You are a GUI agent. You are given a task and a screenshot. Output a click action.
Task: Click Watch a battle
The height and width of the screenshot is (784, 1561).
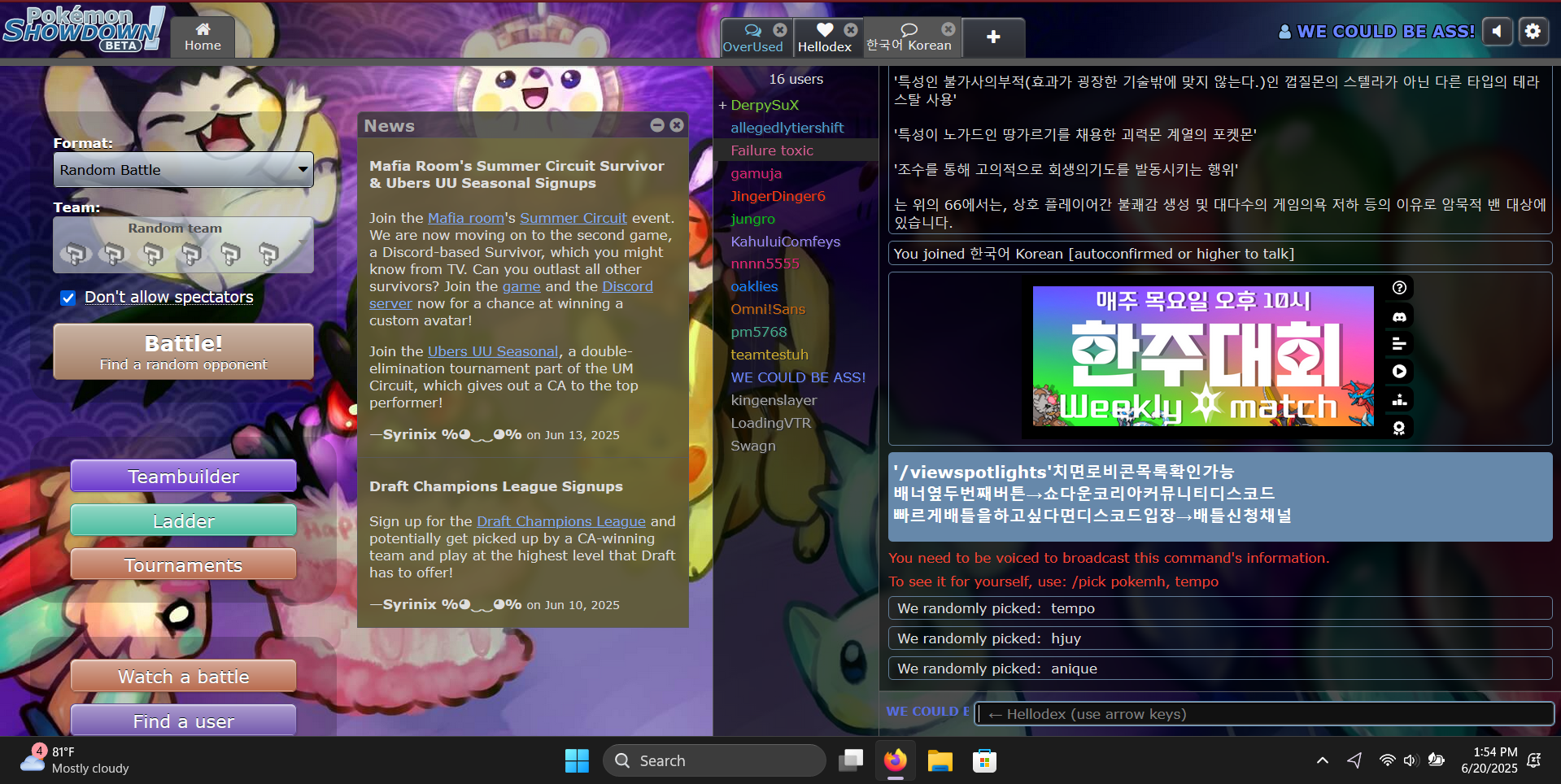pyautogui.click(x=183, y=676)
